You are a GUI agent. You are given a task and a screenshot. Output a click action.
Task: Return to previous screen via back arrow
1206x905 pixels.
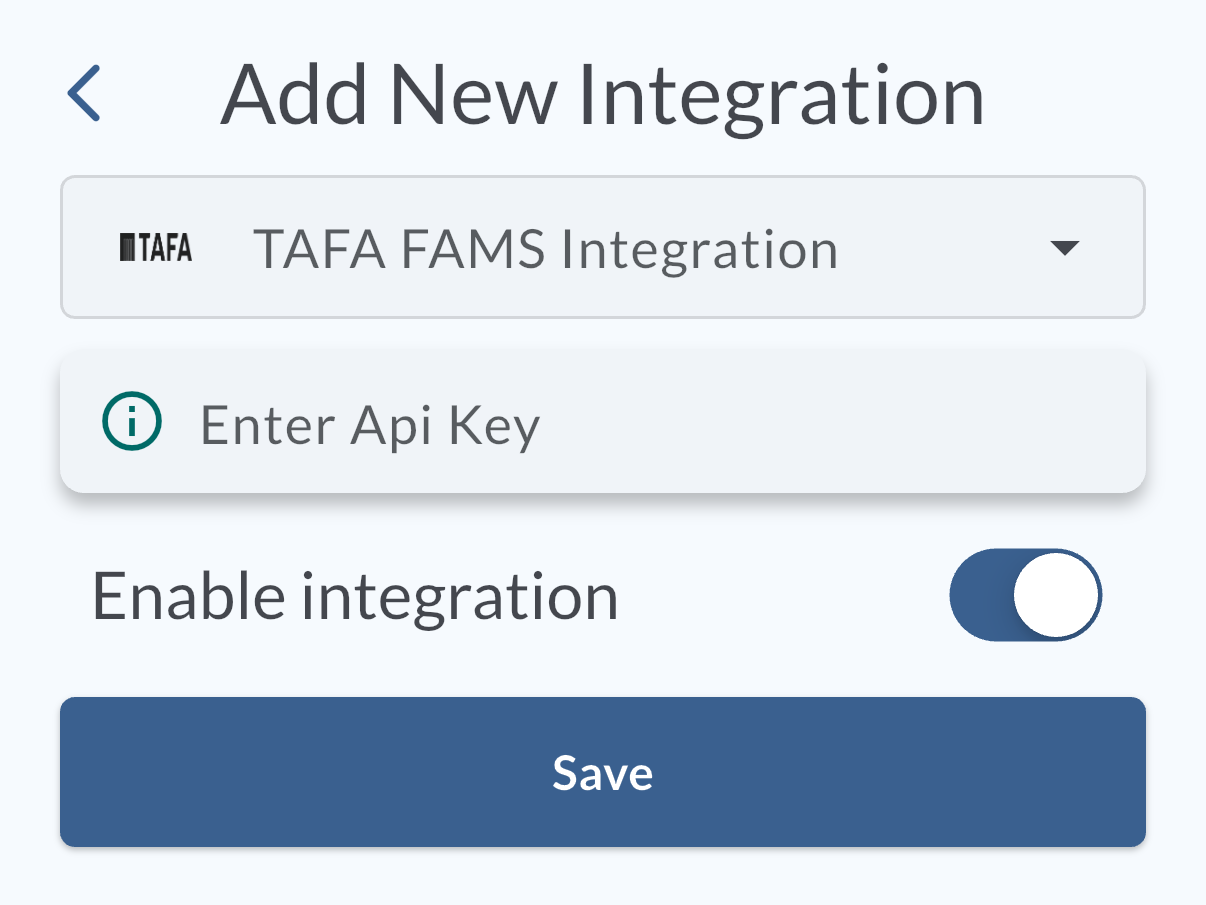(x=84, y=93)
